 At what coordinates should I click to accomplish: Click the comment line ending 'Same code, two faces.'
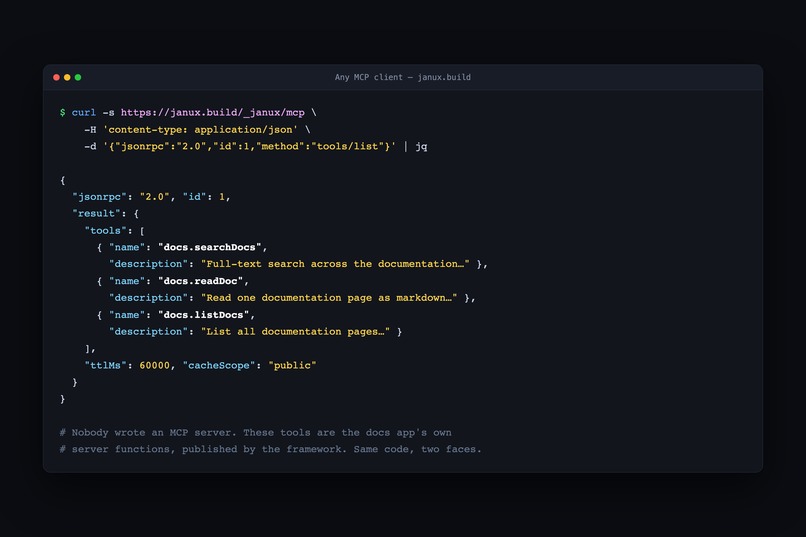[270, 449]
